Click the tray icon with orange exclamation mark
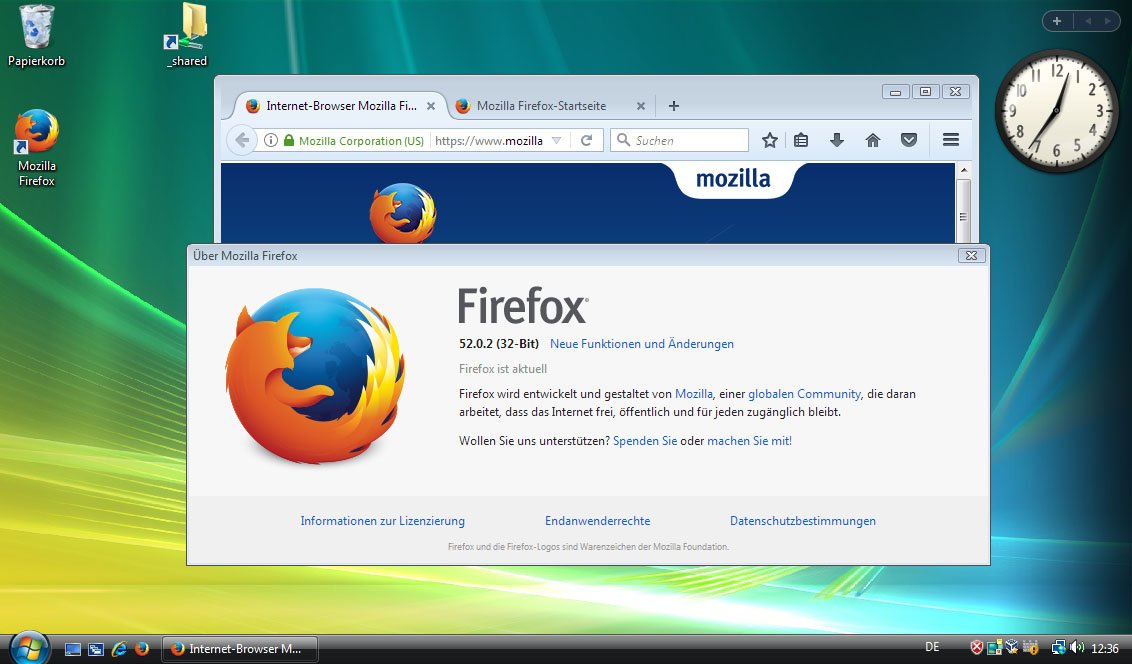Viewport: 1132px width, 664px height. coord(1030,647)
